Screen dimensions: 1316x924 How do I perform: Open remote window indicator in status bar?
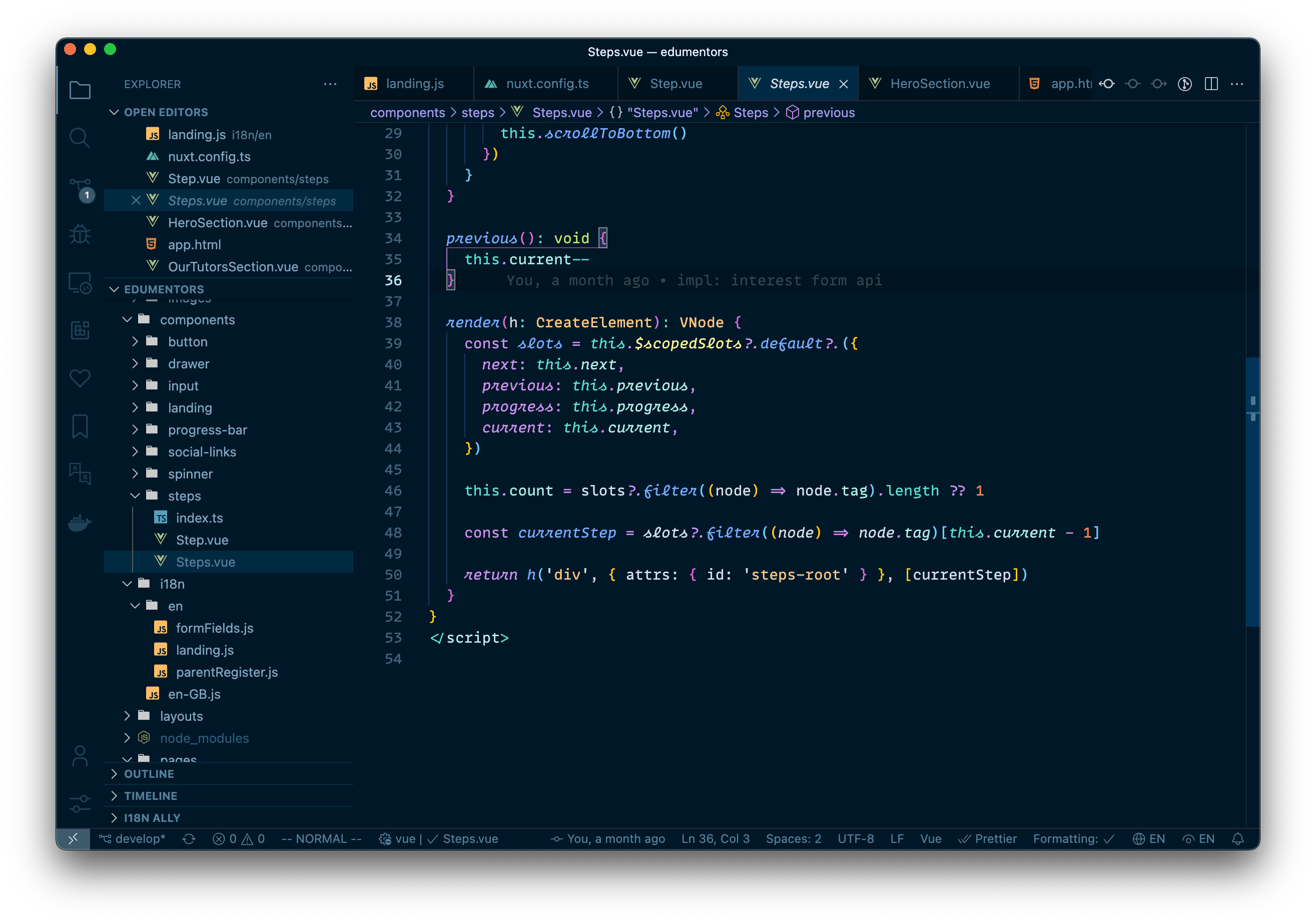pos(74,838)
